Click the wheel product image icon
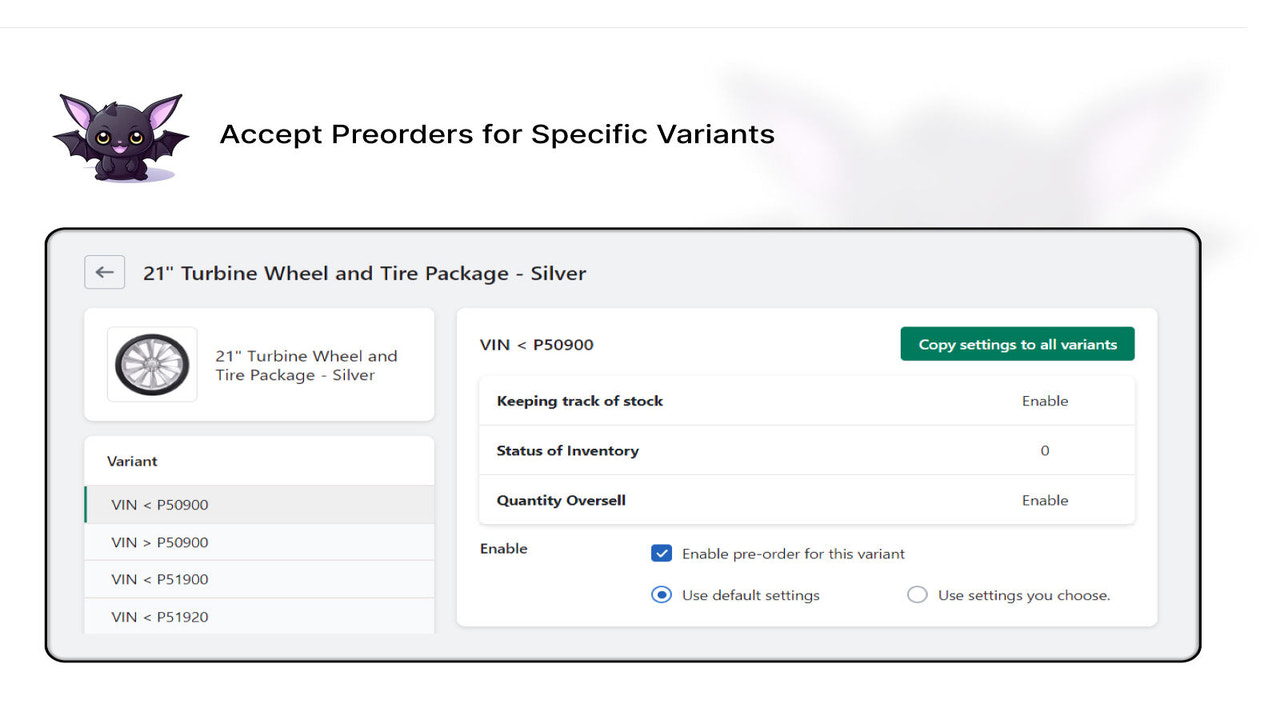The height and width of the screenshot is (720, 1280). 152,364
